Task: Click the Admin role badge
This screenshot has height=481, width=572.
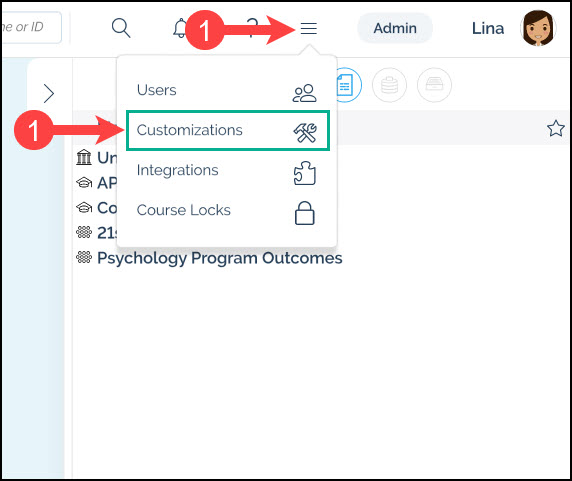Action: click(395, 28)
